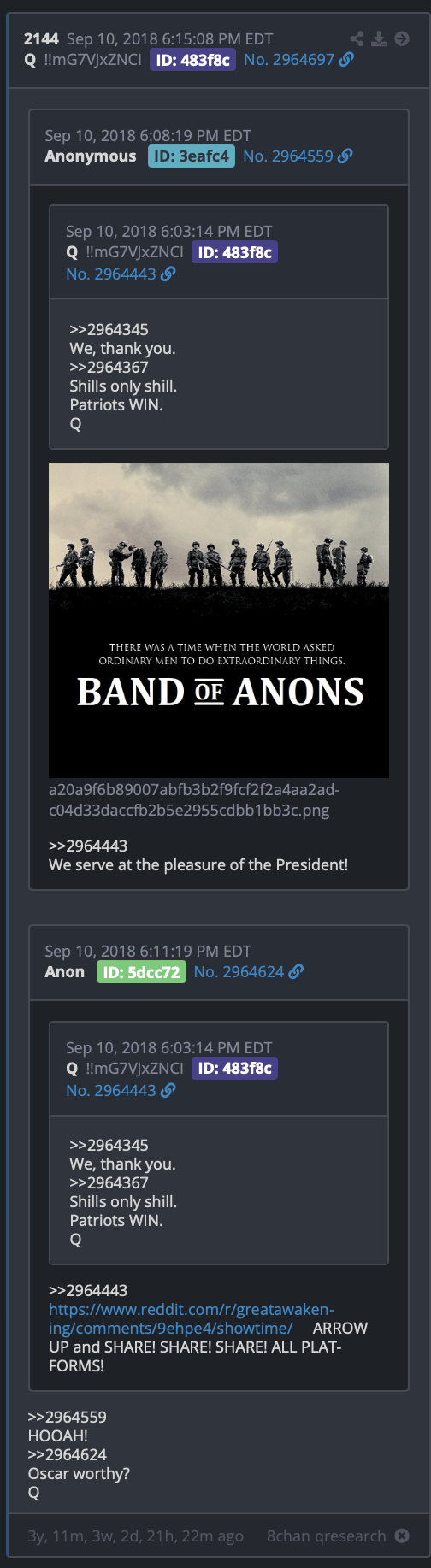Open post number link No. 2964697

pyautogui.click(x=289, y=60)
